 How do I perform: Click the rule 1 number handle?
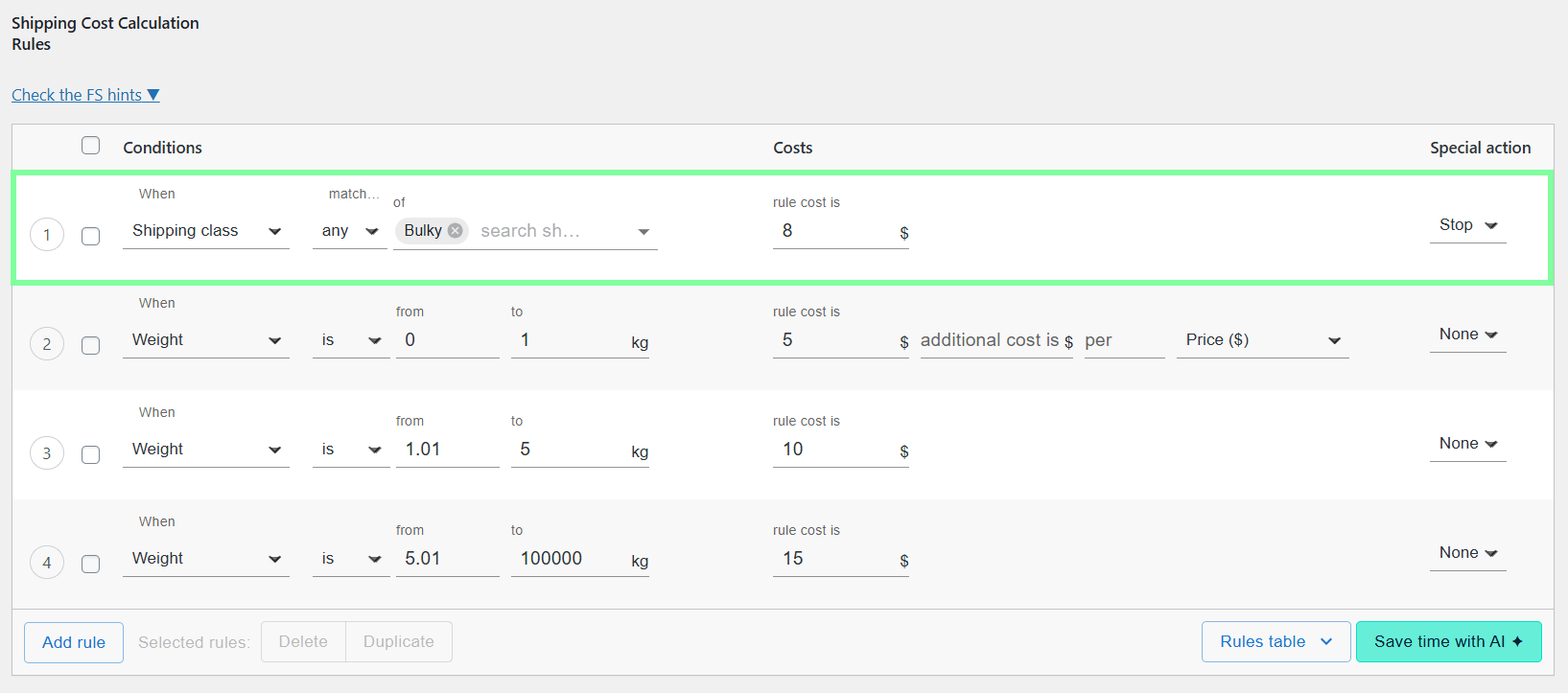[x=47, y=235]
